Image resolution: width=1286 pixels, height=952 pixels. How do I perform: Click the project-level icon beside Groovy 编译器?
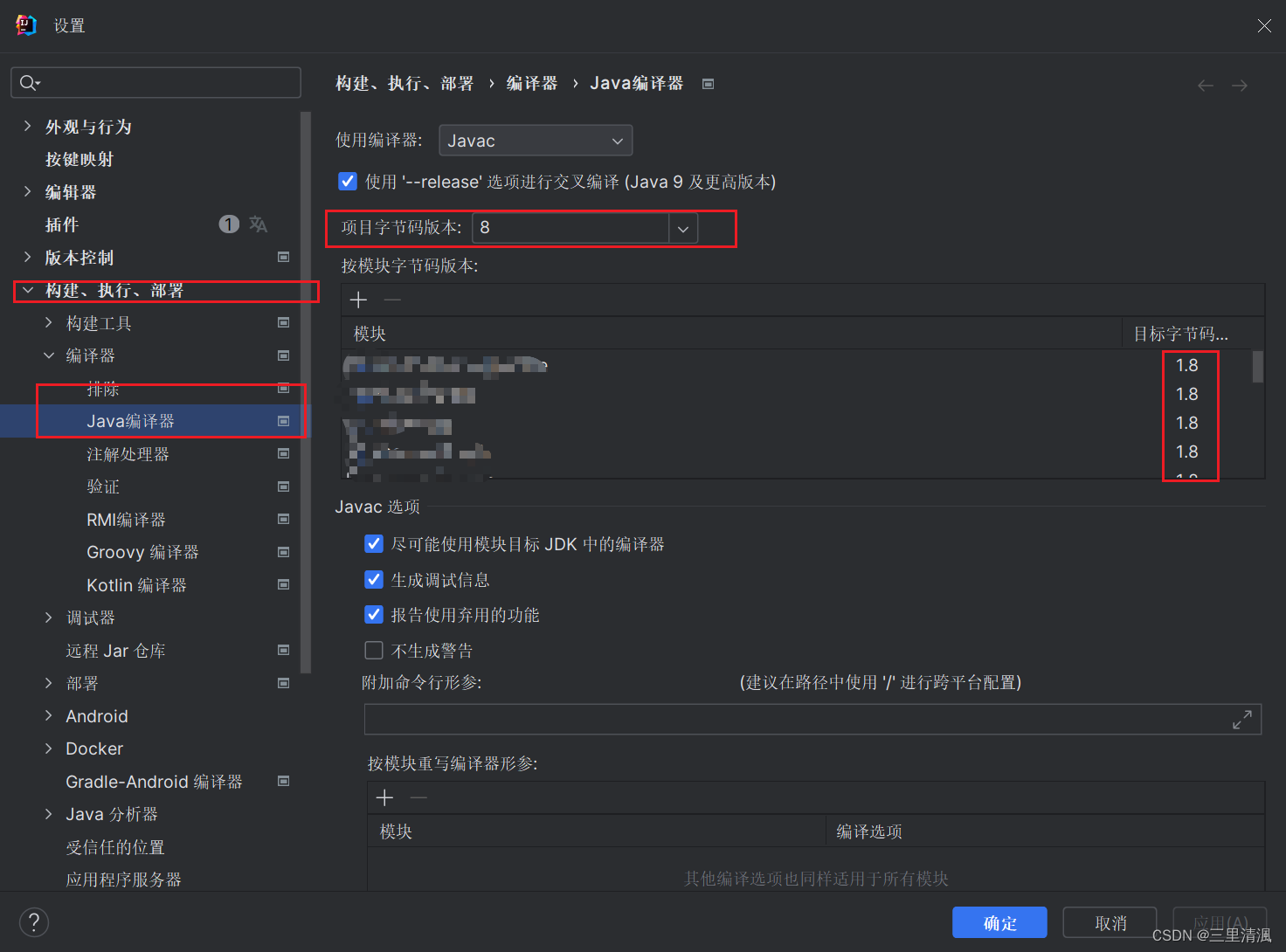point(283,552)
